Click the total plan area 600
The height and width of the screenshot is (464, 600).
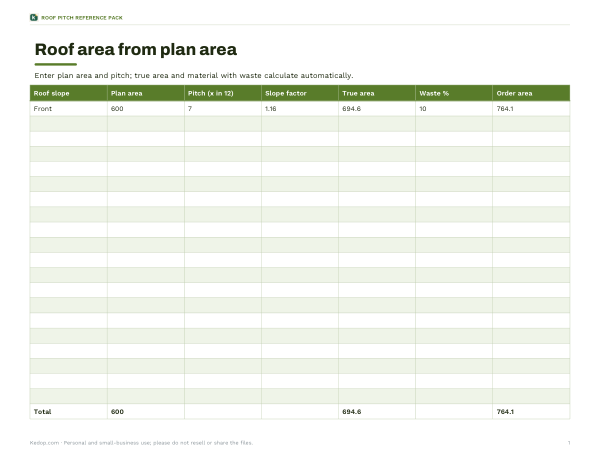[117, 412]
